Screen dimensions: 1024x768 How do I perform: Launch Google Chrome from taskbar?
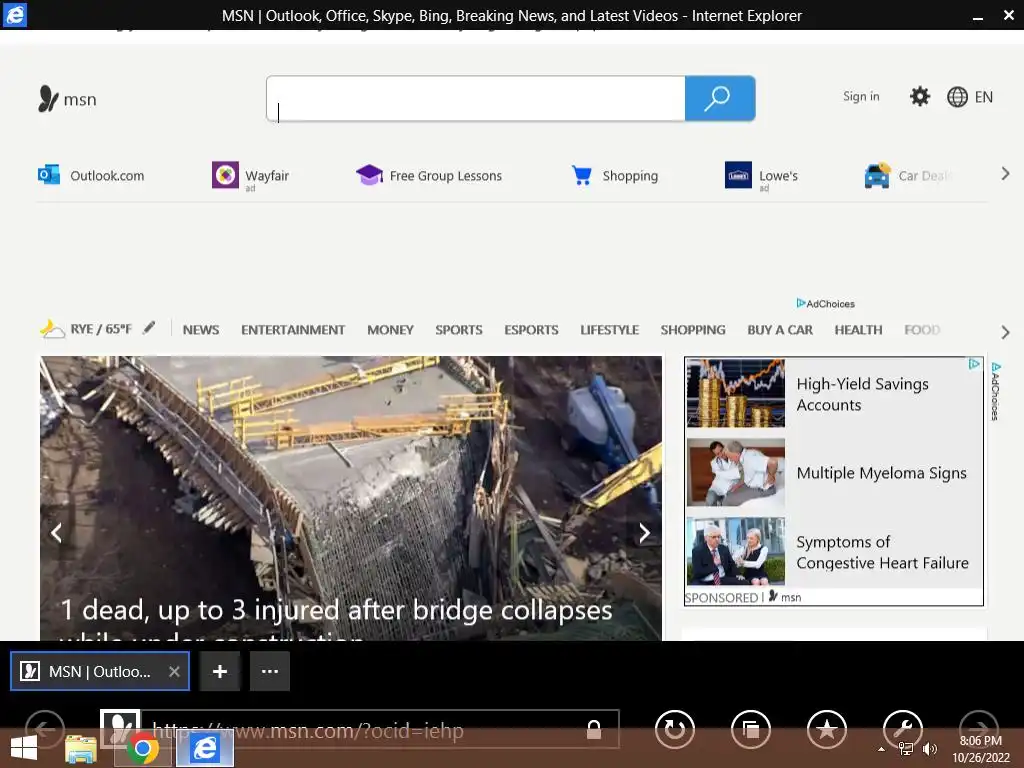142,748
